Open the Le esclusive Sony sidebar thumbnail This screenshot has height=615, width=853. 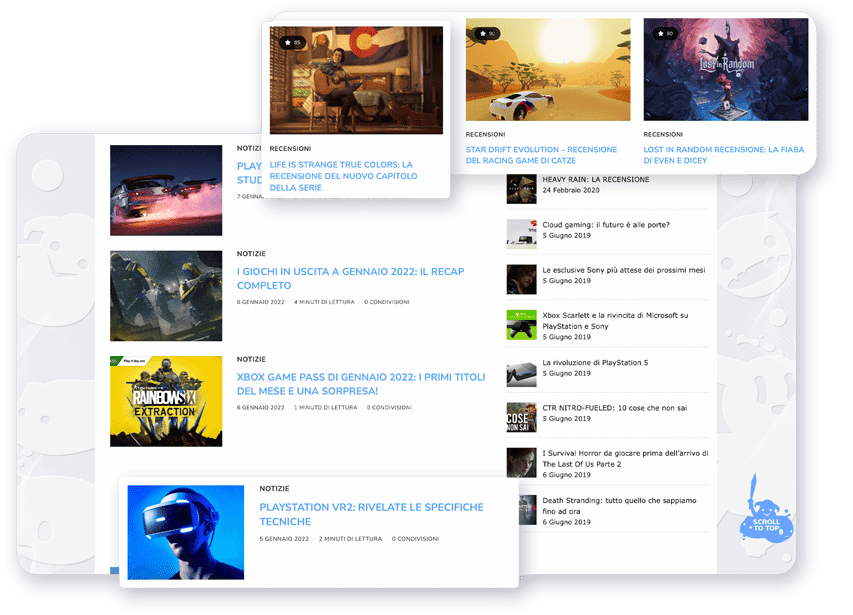click(521, 279)
